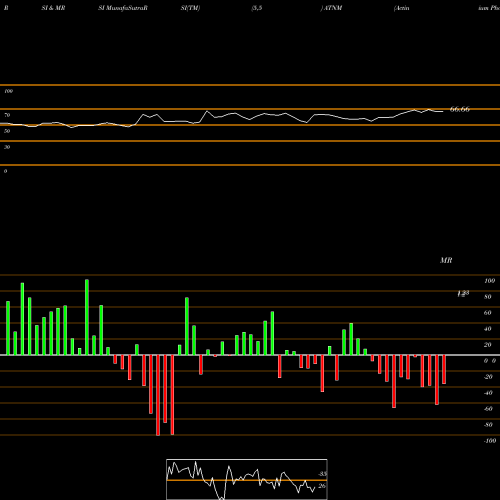Click the tallest green MR bar
Image resolution: width=500 pixels, height=500 pixels.
click(87, 317)
